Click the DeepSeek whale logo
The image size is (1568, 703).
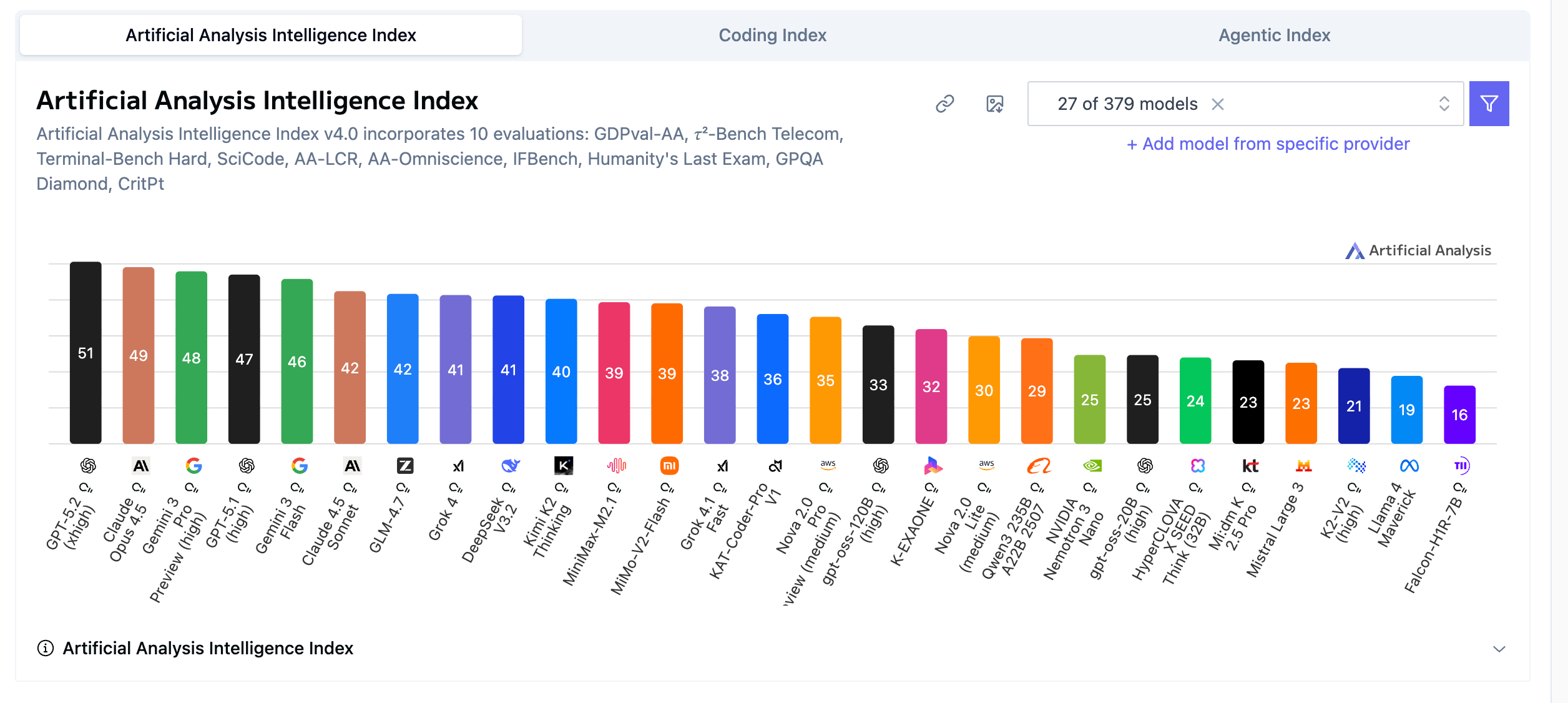tap(511, 466)
